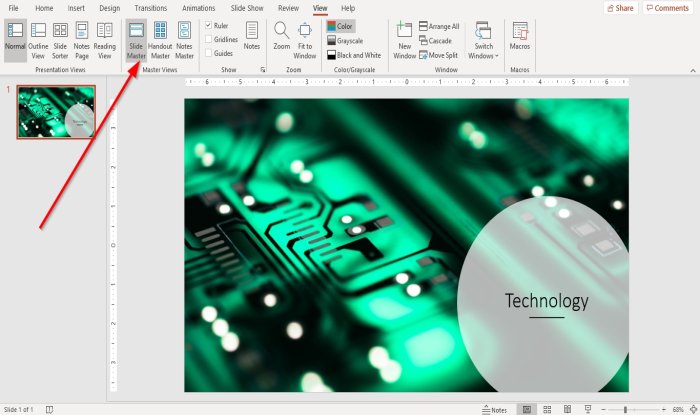Click Reading View icon in status bar
700x415 pixels.
(567, 409)
